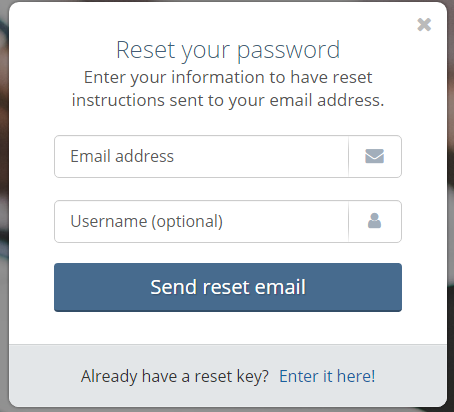
Task: Select the reset instructions paragraph text
Action: (x=228, y=89)
